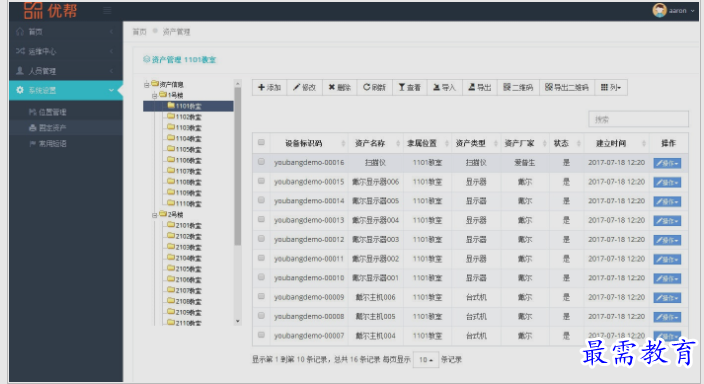
Task: Open the page size dropdown showing 10
Action: [x=426, y=360]
